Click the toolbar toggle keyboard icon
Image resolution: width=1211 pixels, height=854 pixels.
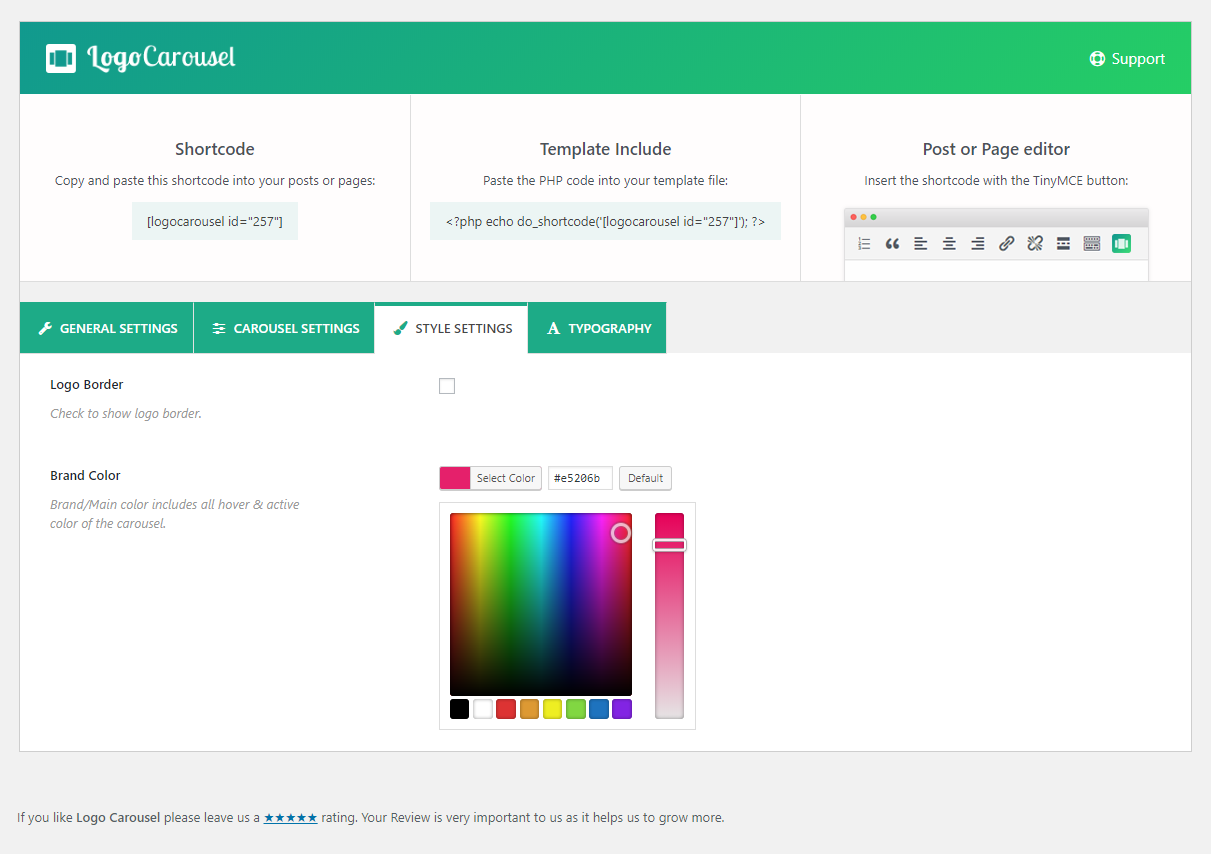[1092, 243]
